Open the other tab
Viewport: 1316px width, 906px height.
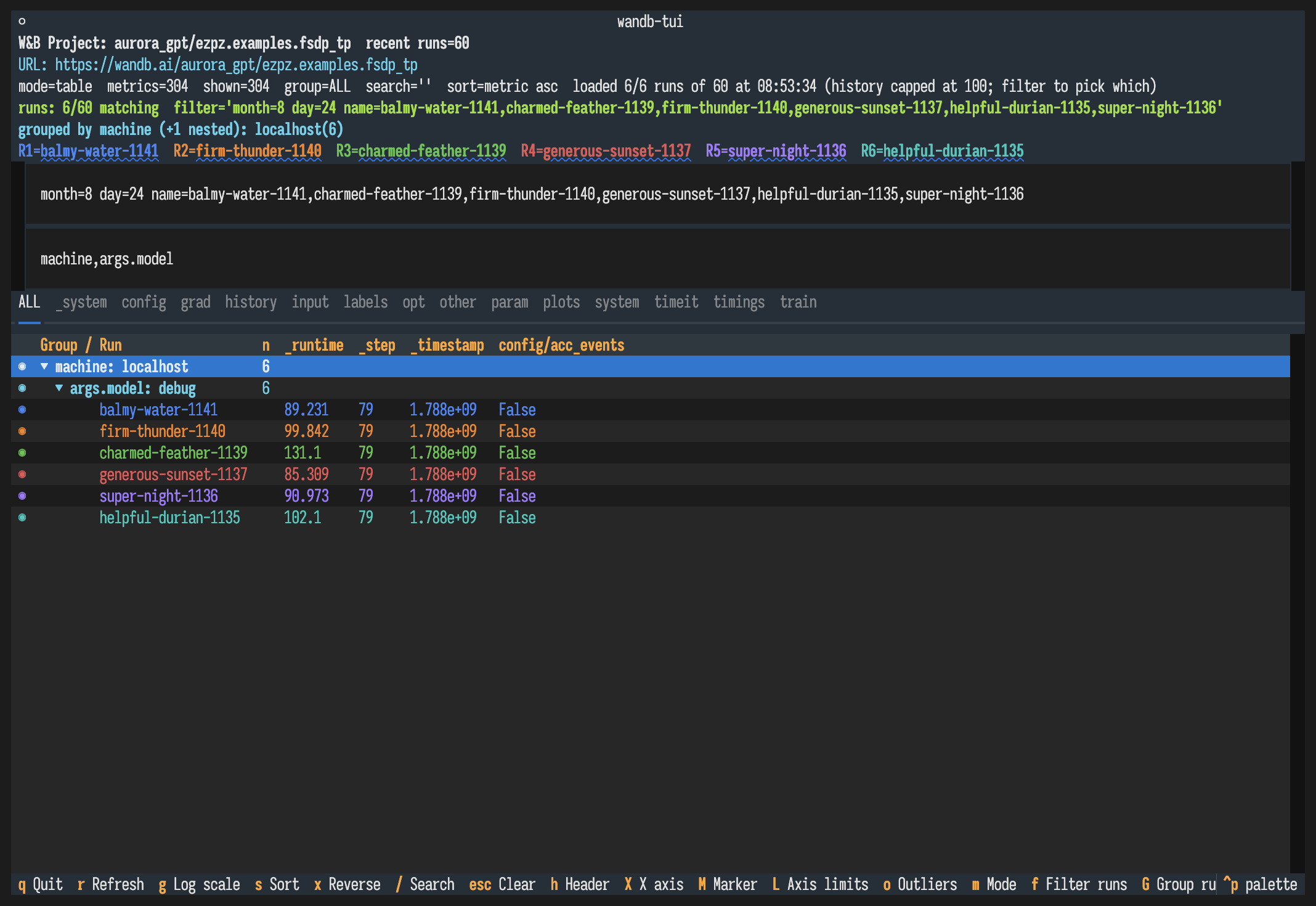point(458,302)
